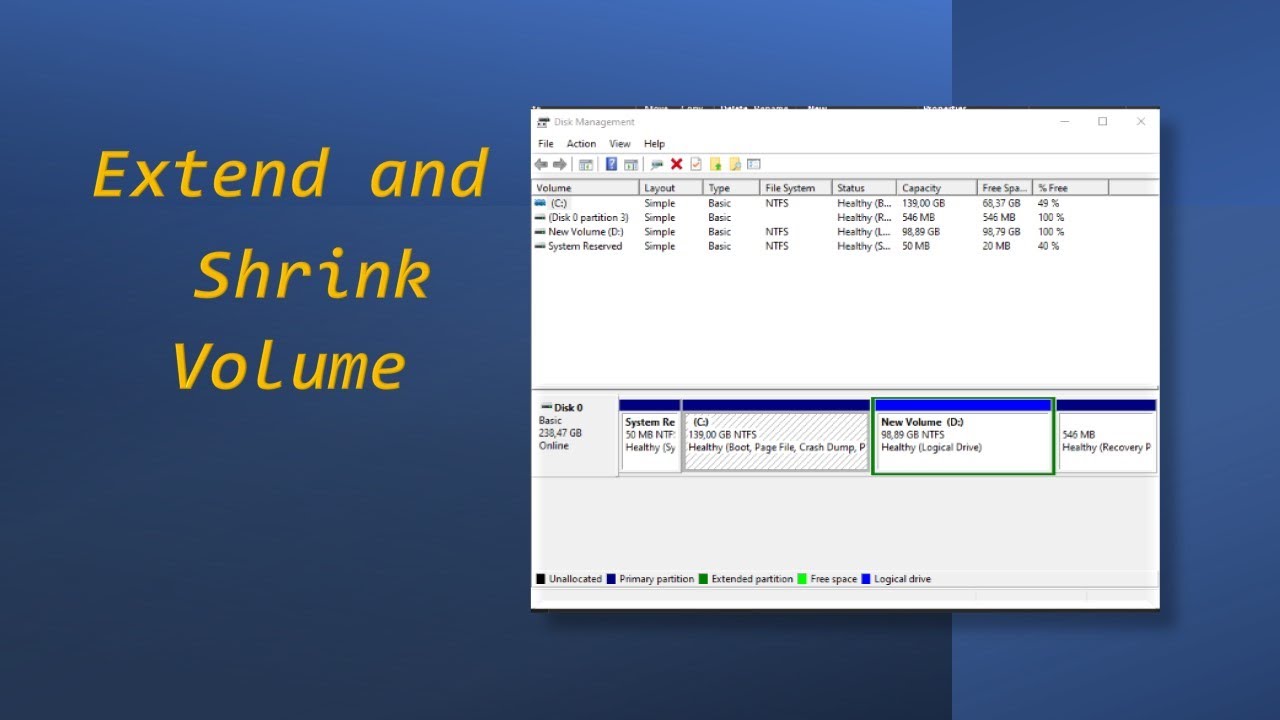Sort by the Status column header
Viewport: 1280px width, 720px height.
coord(865,188)
